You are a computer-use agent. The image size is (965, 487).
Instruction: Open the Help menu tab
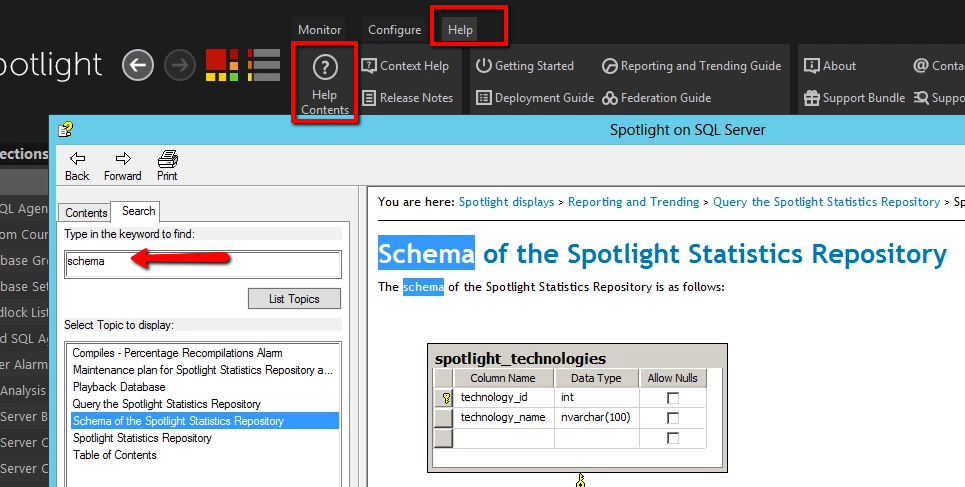coord(460,30)
